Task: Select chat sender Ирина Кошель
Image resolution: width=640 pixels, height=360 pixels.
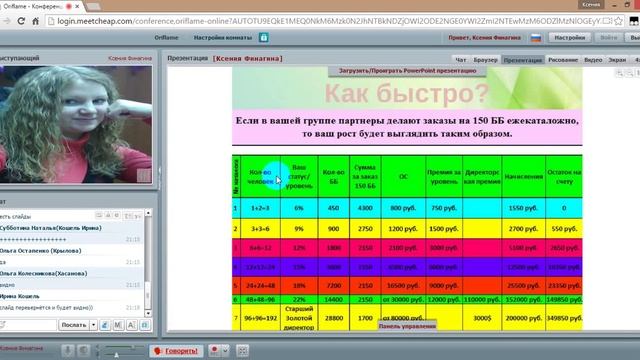Action: 20,296
